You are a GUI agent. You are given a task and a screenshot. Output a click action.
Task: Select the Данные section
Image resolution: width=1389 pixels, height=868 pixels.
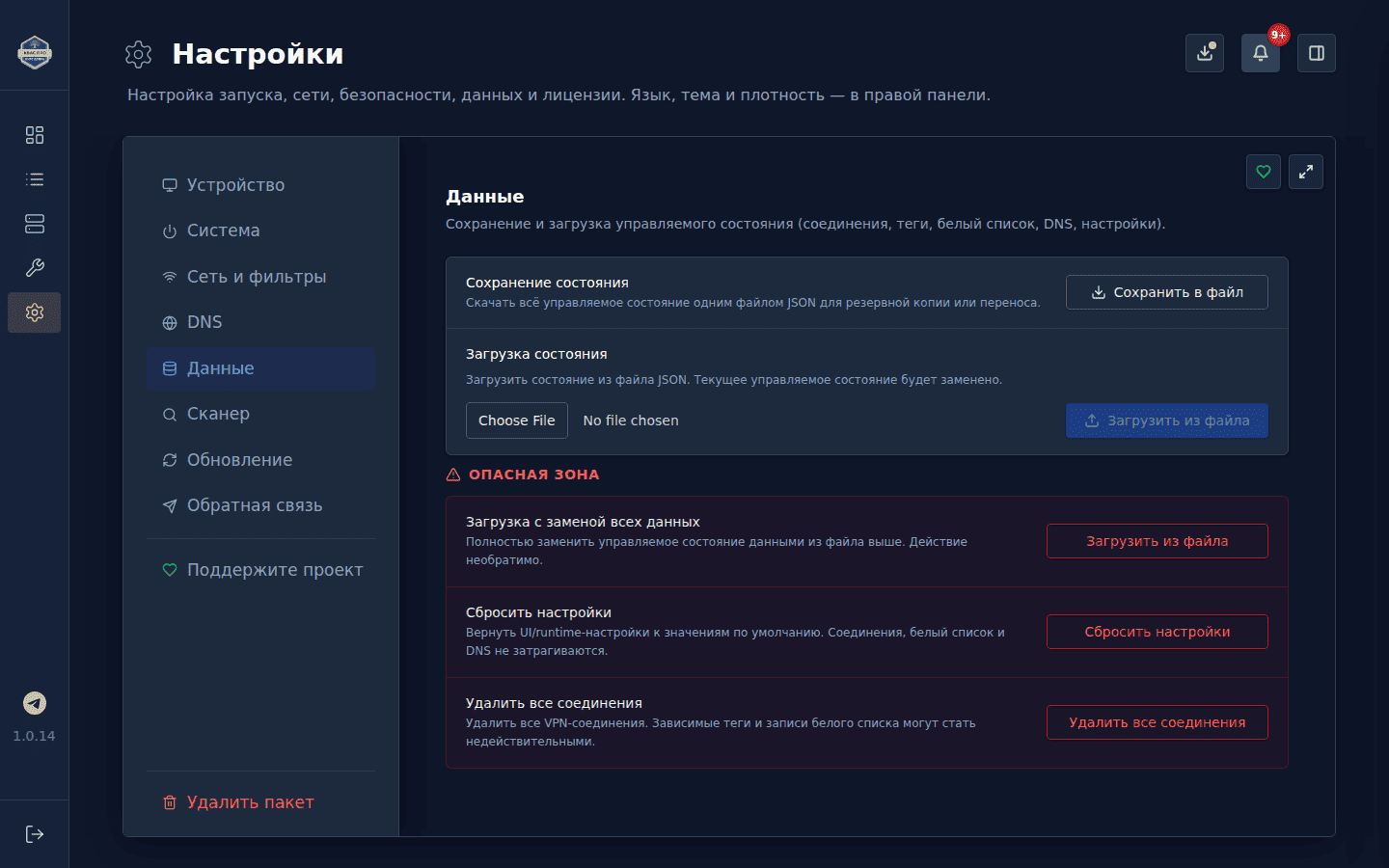(260, 368)
